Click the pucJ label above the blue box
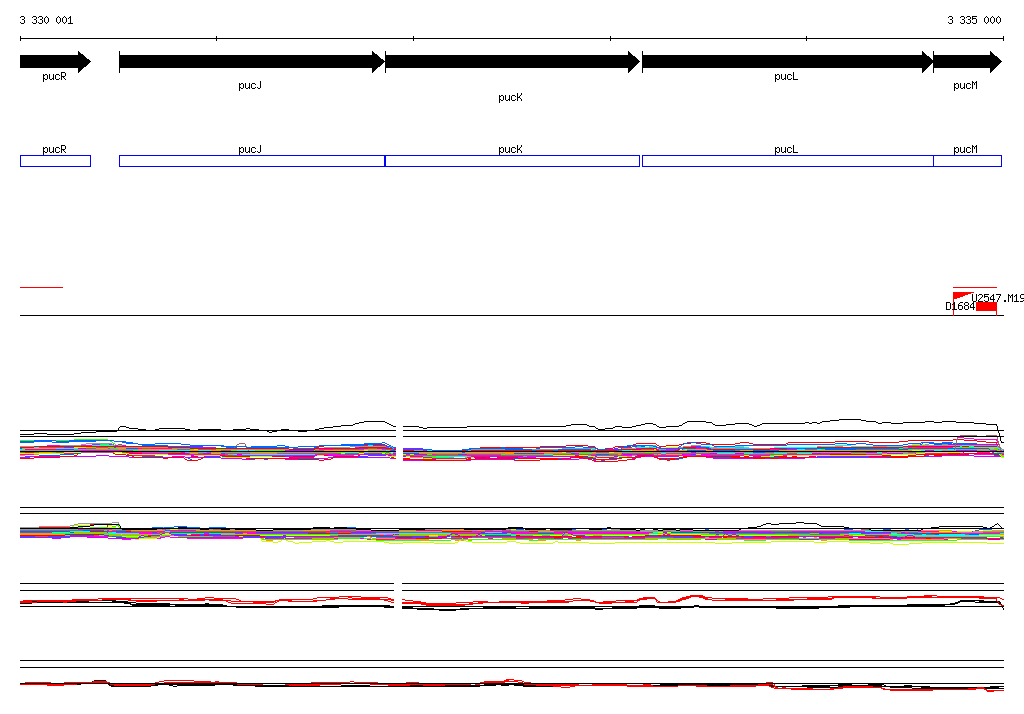The width and height of the screenshot is (1024, 714). pos(250,149)
